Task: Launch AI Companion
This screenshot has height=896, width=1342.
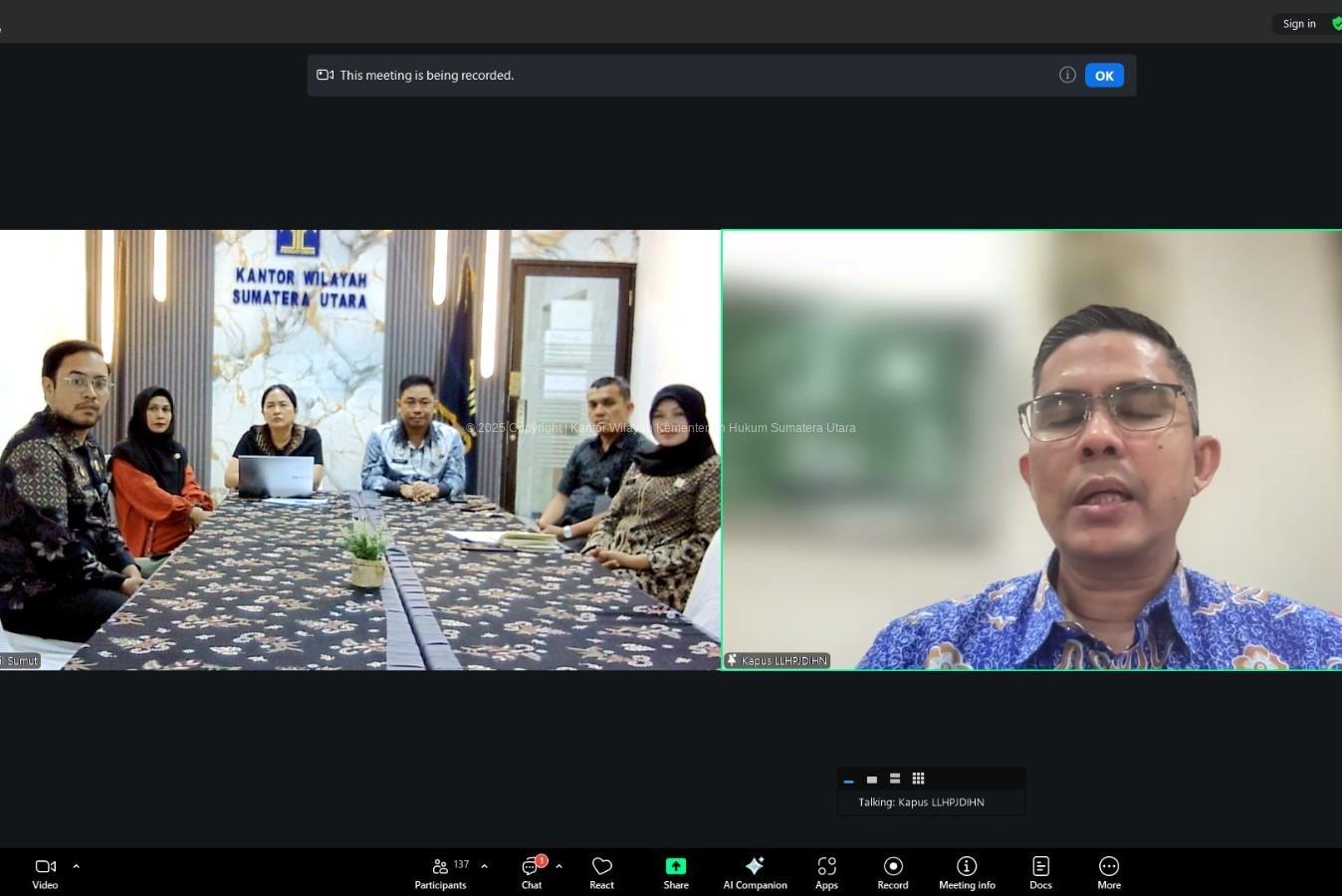Action: point(755,872)
